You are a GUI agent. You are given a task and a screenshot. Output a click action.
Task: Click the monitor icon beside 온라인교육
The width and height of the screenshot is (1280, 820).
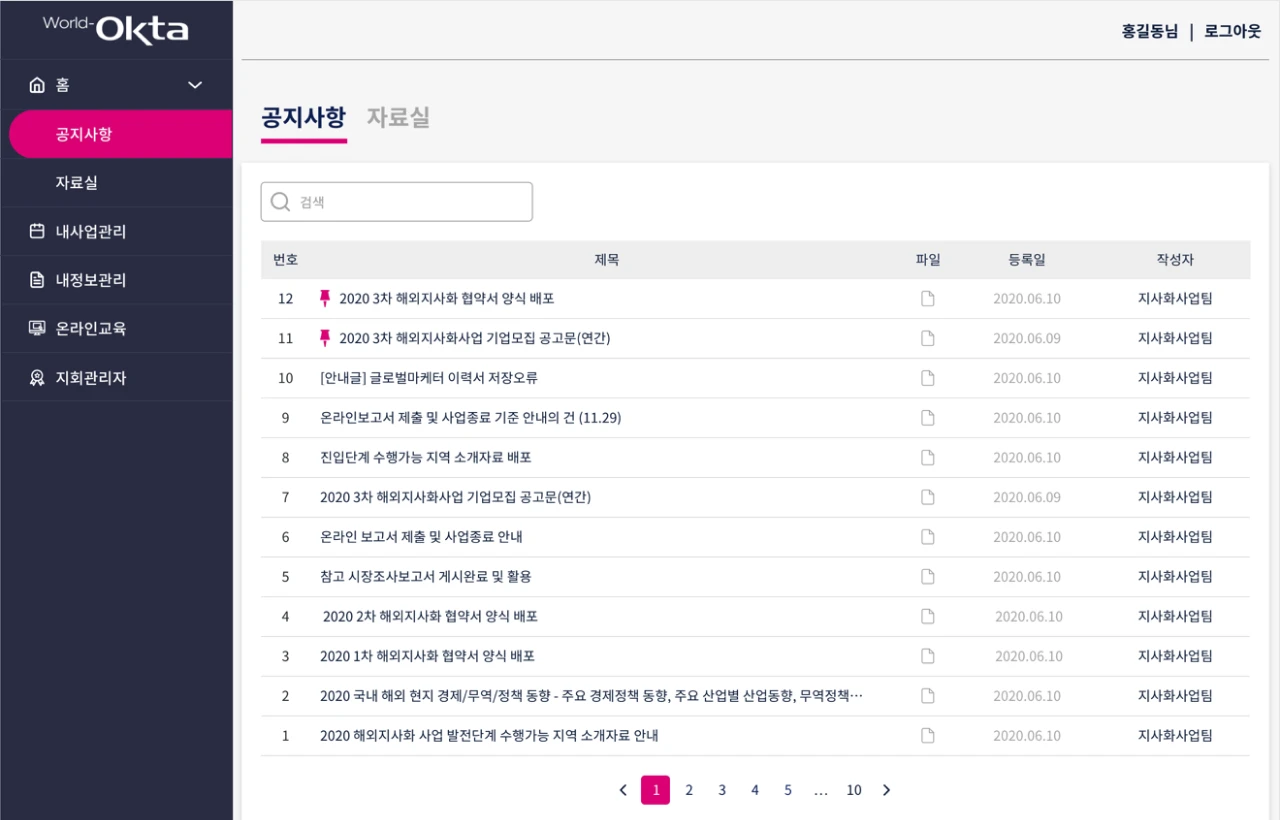(37, 328)
